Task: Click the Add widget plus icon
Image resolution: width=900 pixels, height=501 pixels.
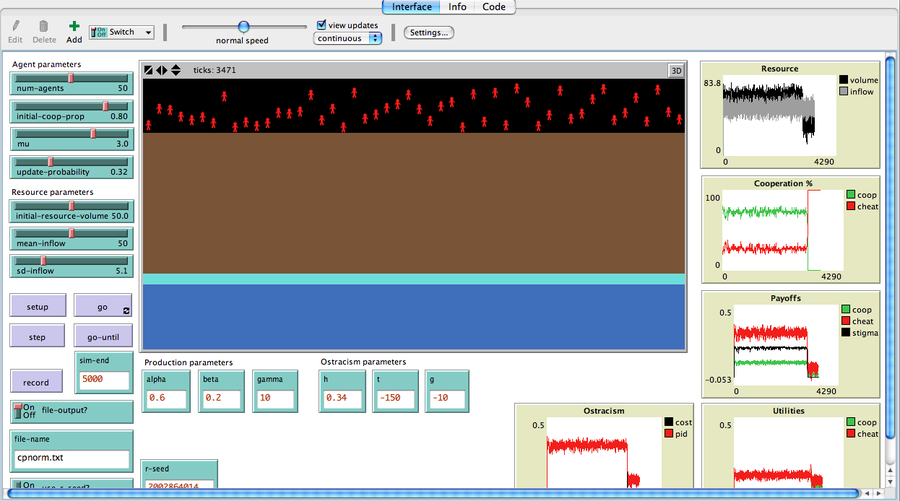Action: pyautogui.click(x=74, y=26)
